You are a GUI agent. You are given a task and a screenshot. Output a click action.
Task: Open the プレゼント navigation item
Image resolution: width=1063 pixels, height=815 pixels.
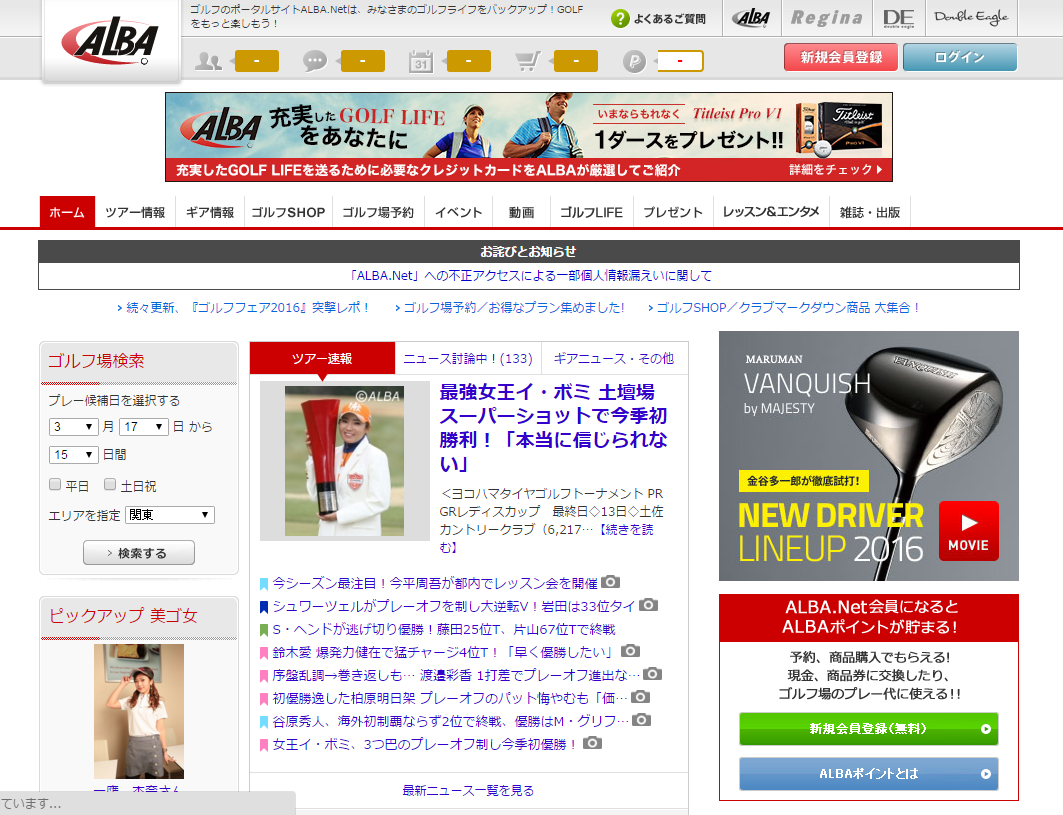pos(673,212)
